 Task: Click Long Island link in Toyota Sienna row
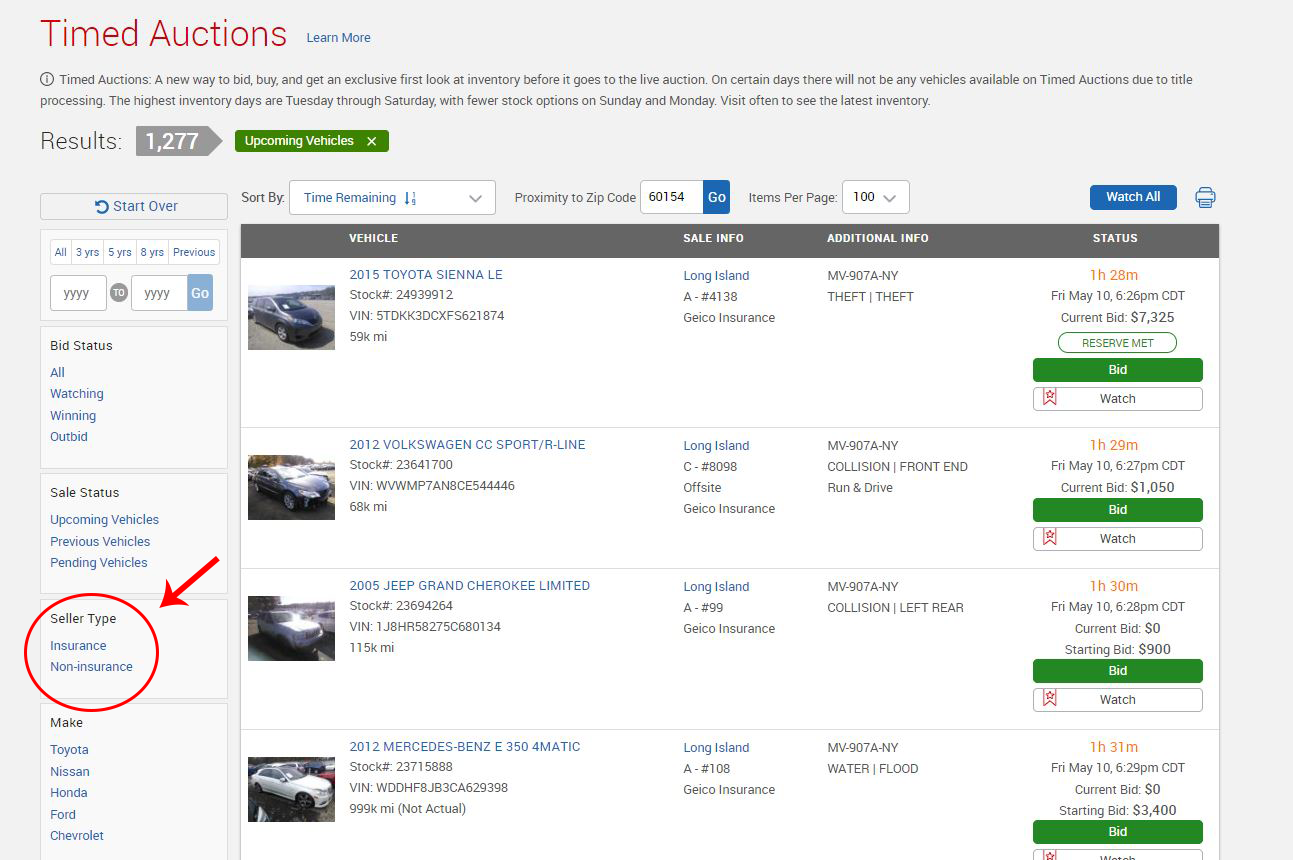pos(716,276)
